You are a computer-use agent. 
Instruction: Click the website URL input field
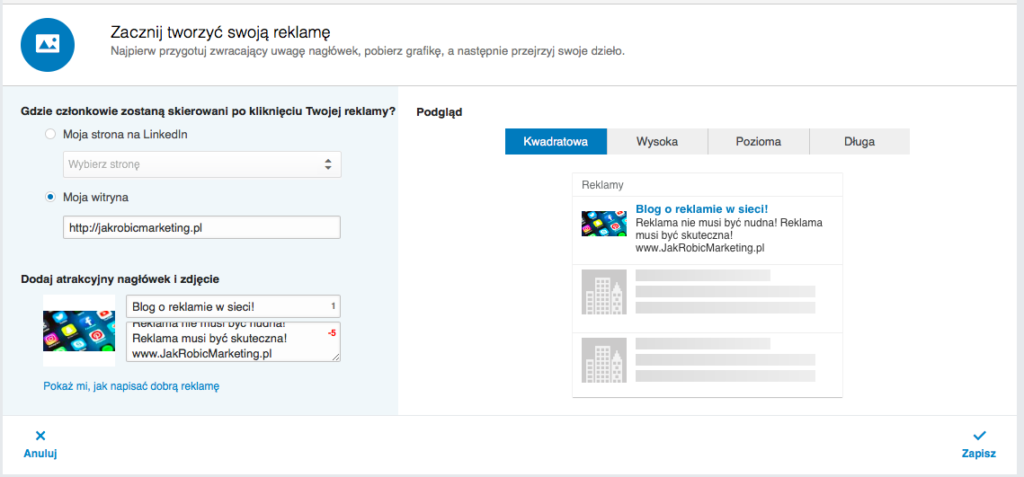pos(201,228)
